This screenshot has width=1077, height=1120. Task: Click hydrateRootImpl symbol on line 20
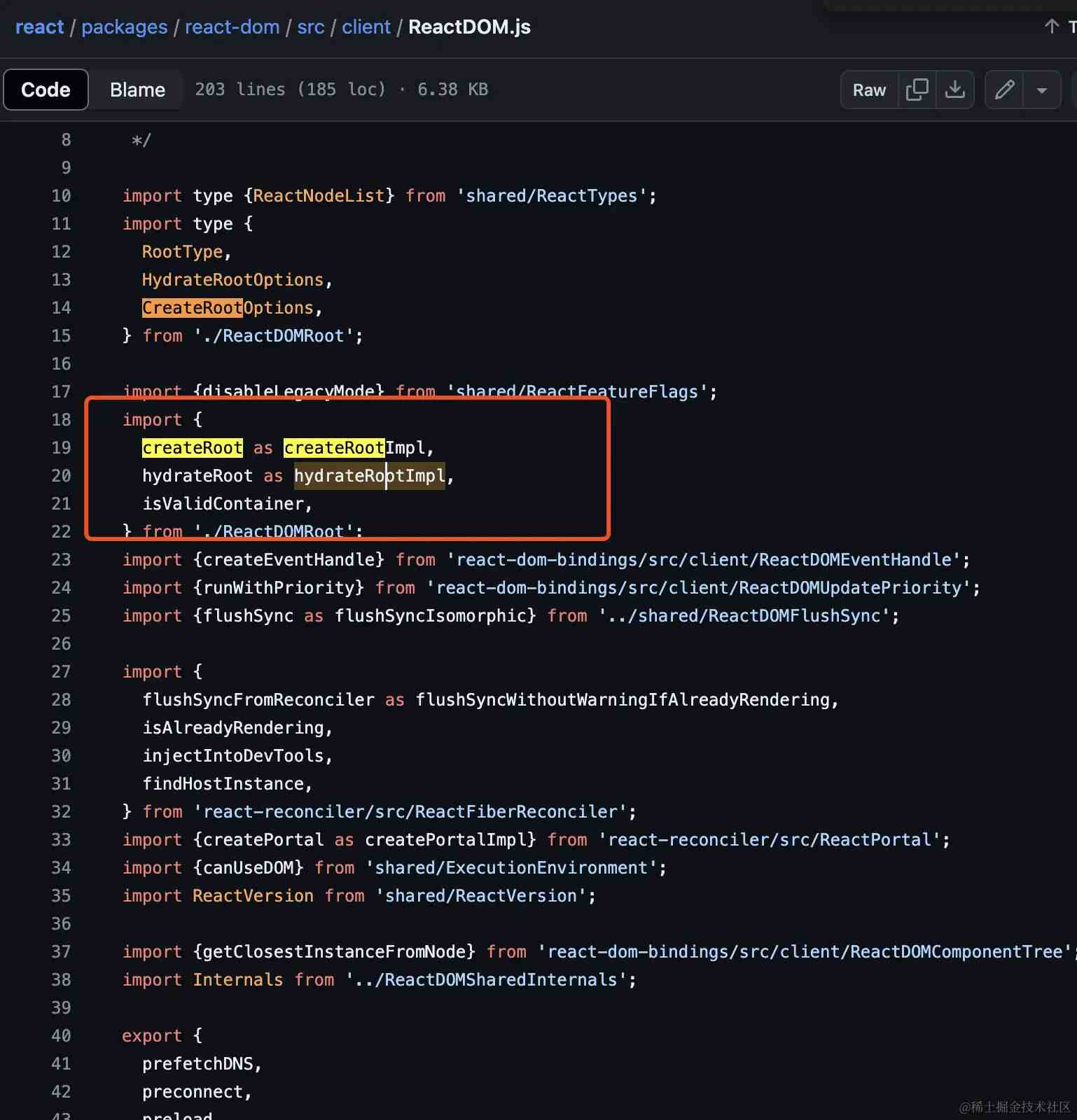point(369,476)
